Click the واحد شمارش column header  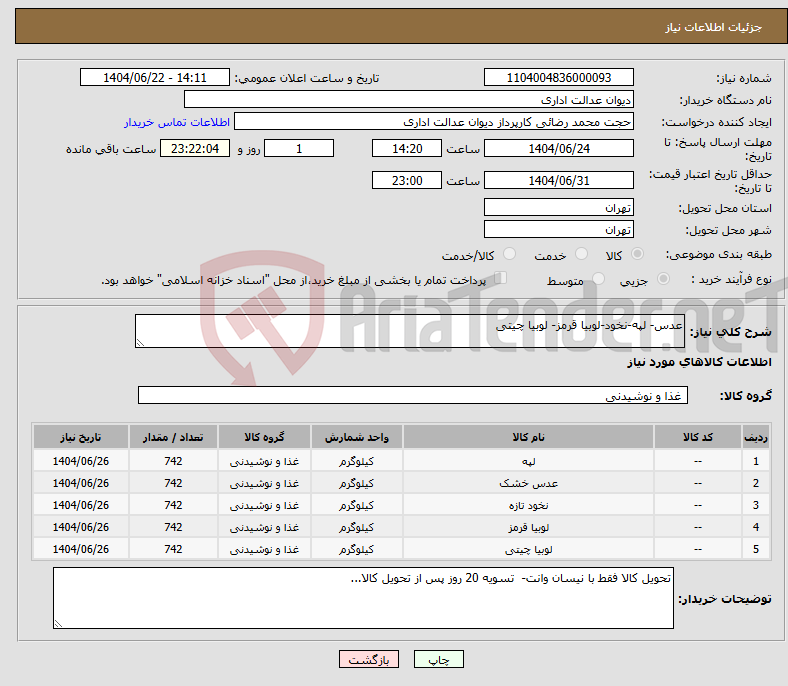356,437
